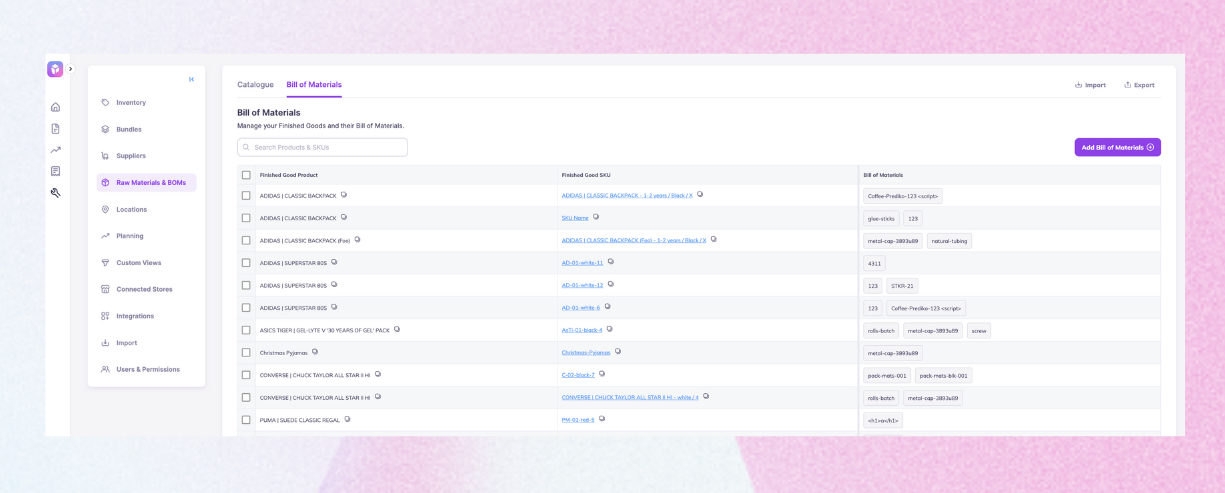Open the Christmas-Pyjamas SKU link
The height and width of the screenshot is (493, 1225).
click(586, 352)
